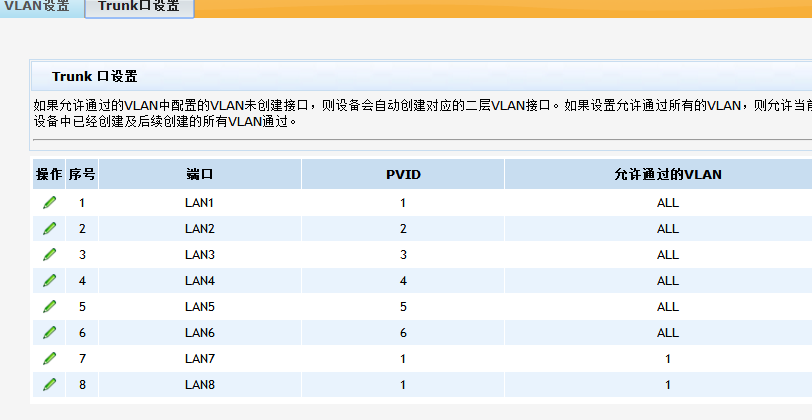Screen dimensions: 812x420
Task: Edit the LAN1 trunk port entry
Action: click(x=49, y=202)
